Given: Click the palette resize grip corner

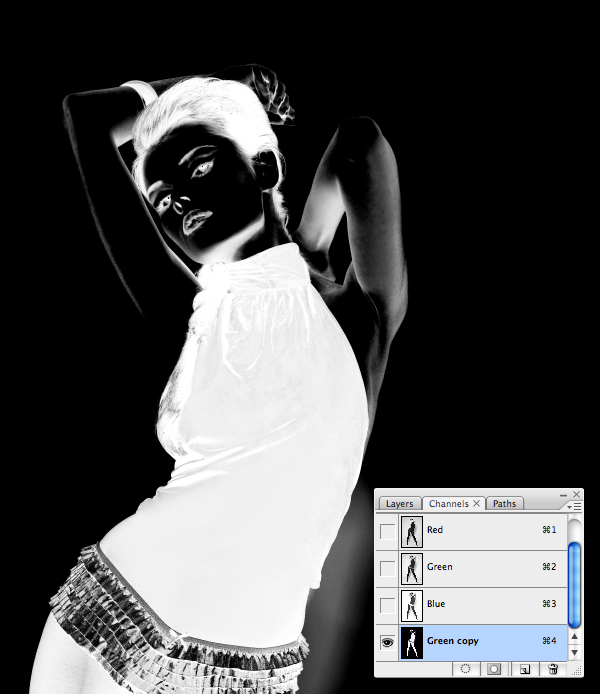Looking at the screenshot, I should [x=577, y=670].
